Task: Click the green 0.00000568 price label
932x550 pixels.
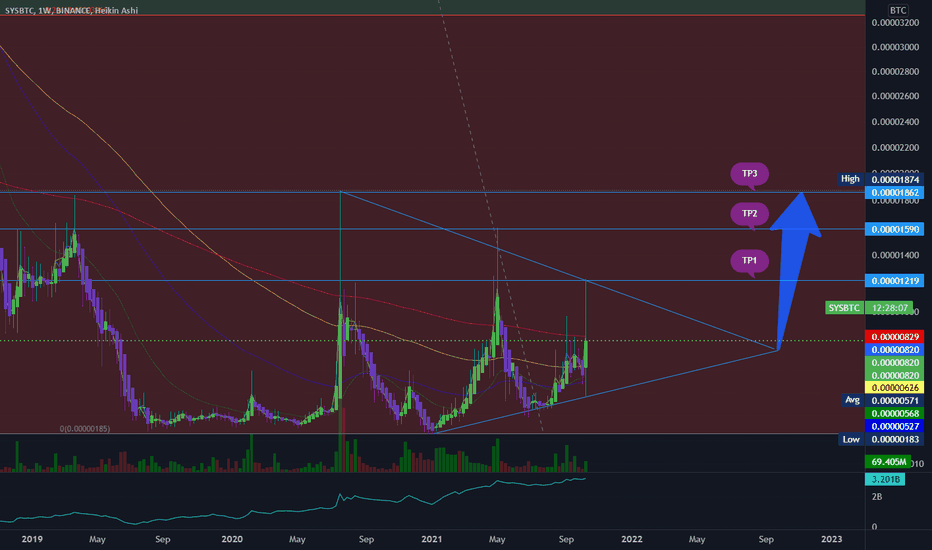Action: point(895,413)
